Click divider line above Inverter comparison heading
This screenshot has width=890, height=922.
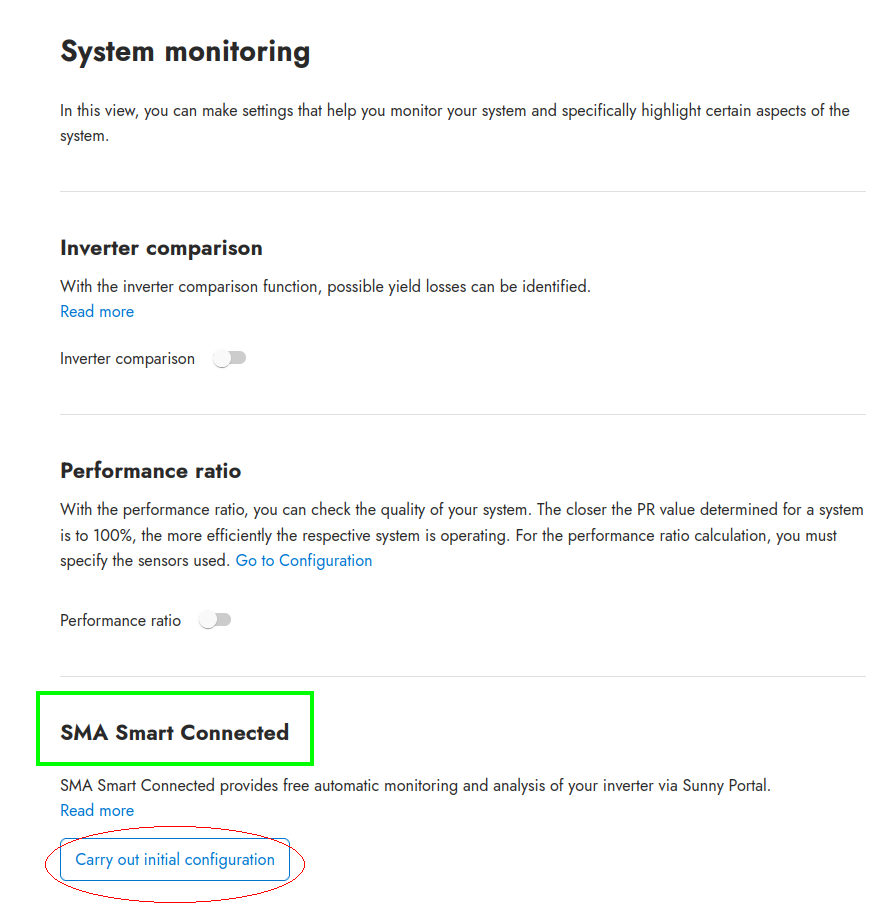point(463,192)
